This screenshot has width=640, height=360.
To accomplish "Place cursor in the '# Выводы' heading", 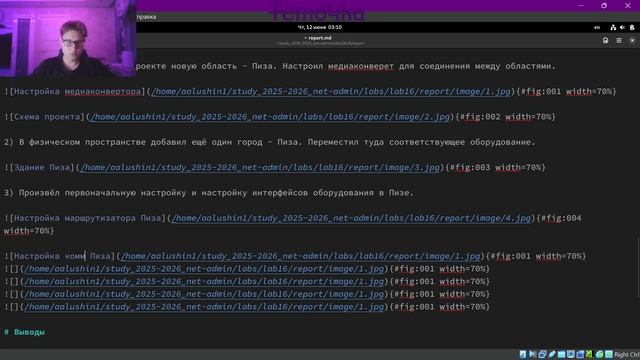I will coord(24,332).
